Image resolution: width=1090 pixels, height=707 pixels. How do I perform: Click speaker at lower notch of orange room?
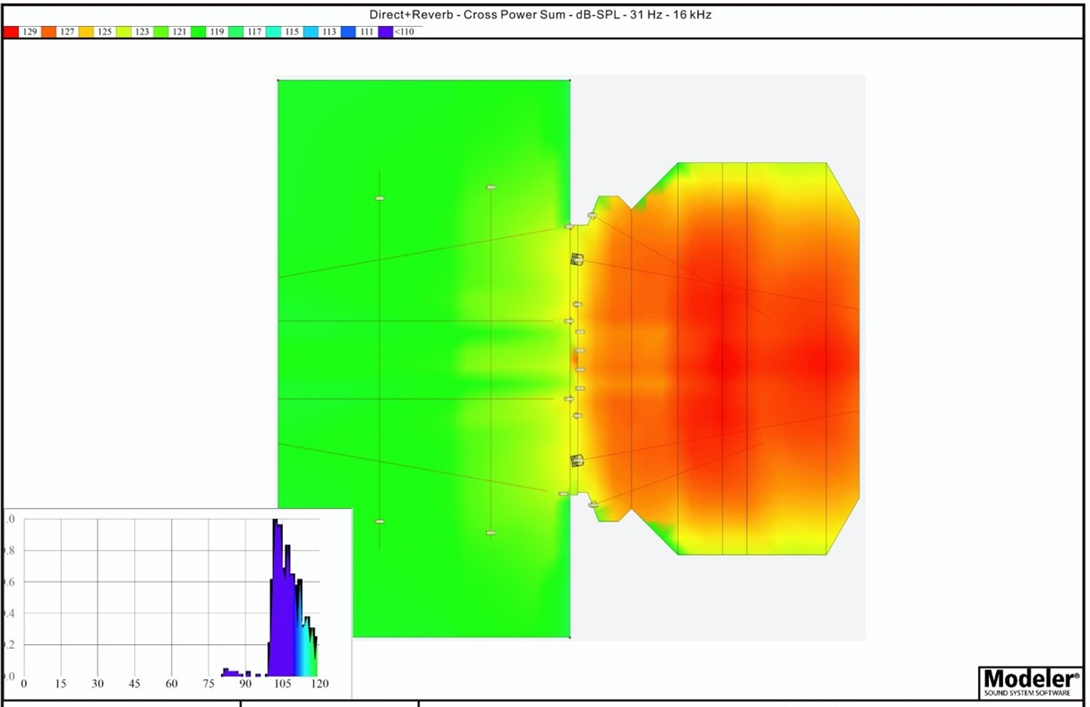tap(593, 505)
